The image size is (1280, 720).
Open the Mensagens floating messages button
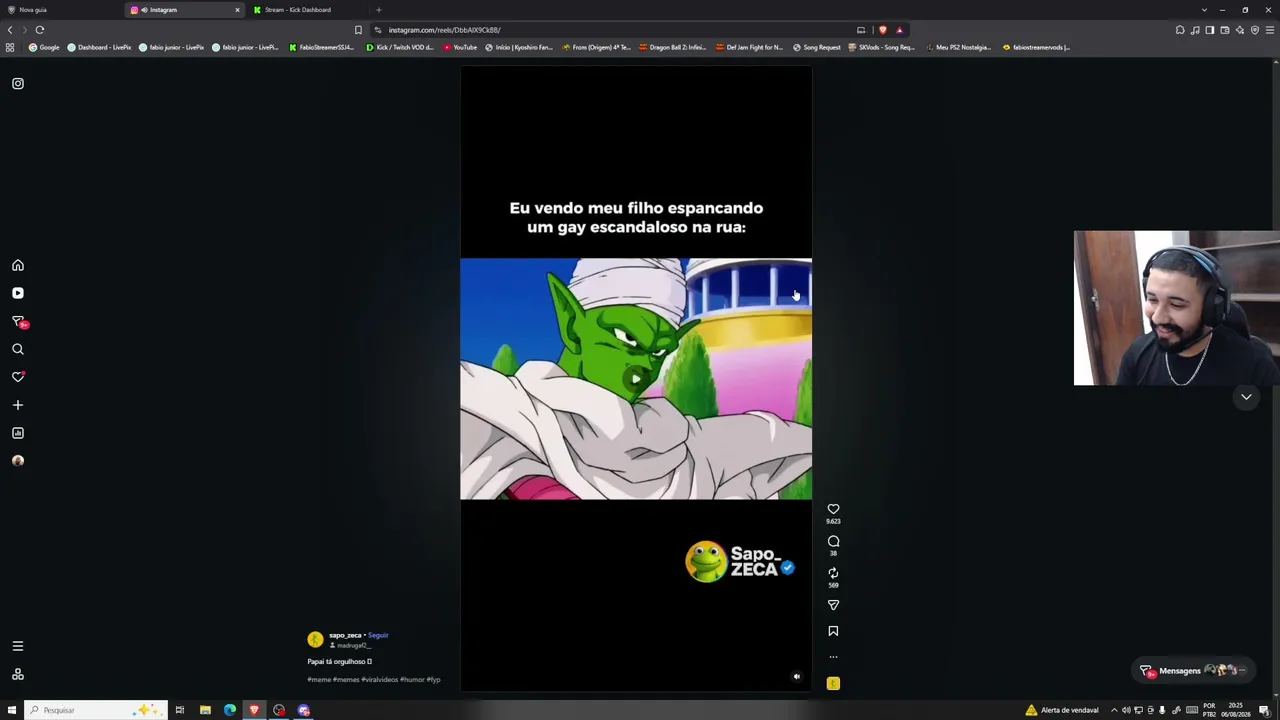click(1194, 670)
